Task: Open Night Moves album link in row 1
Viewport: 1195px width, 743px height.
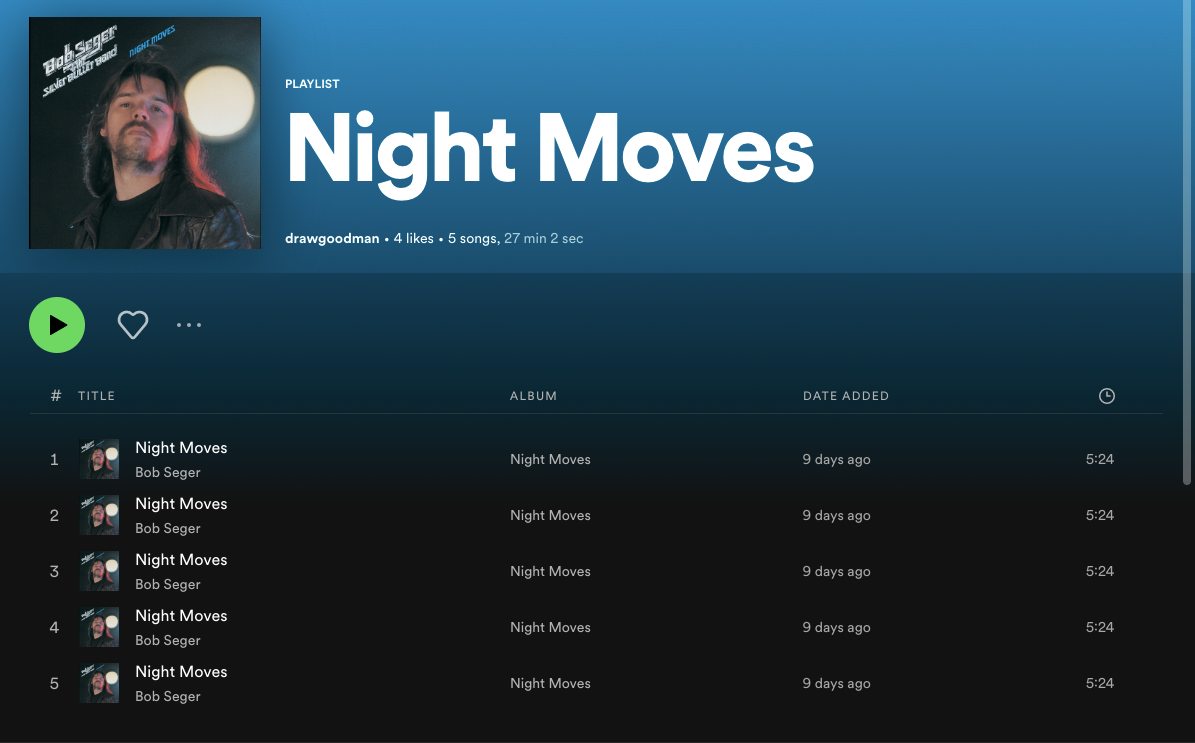Action: pyautogui.click(x=550, y=460)
